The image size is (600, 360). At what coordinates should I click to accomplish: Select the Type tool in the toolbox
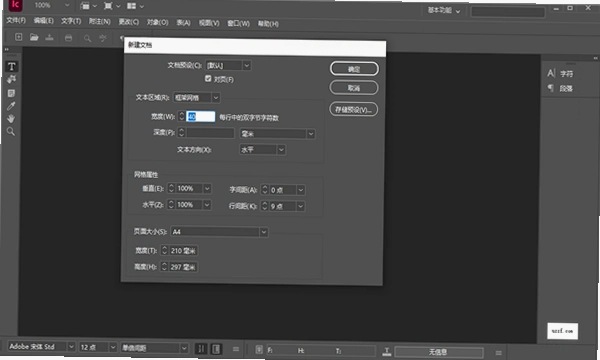tap(11, 67)
